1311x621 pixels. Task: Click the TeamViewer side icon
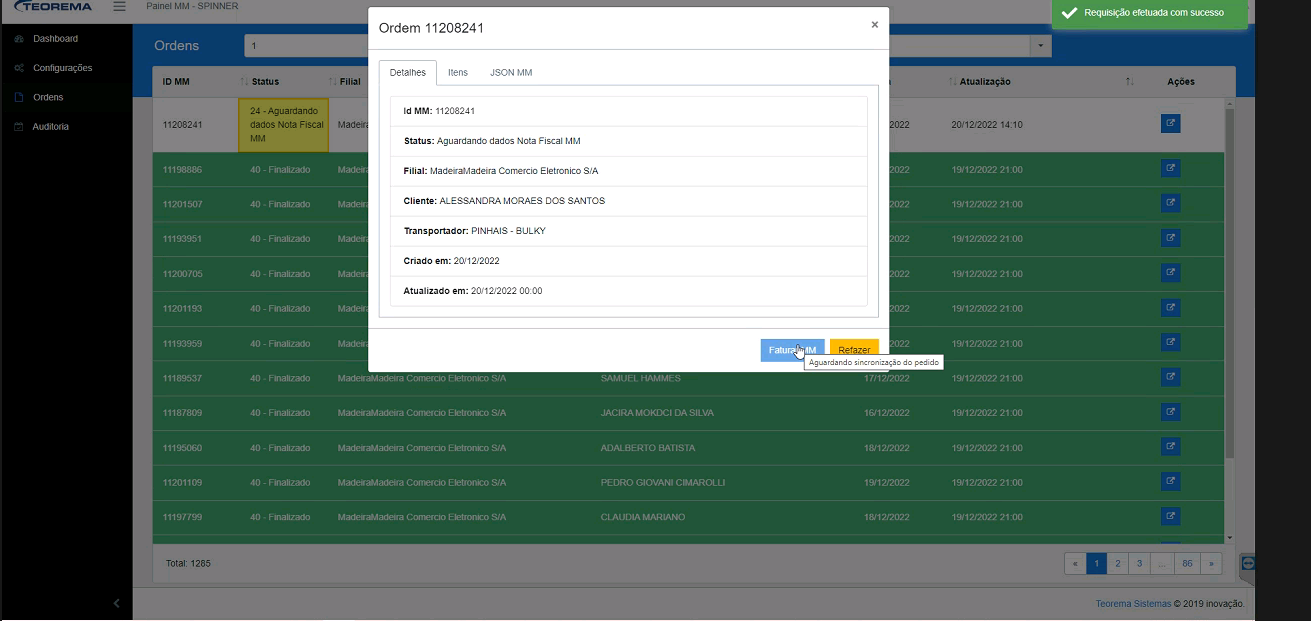[1247, 563]
